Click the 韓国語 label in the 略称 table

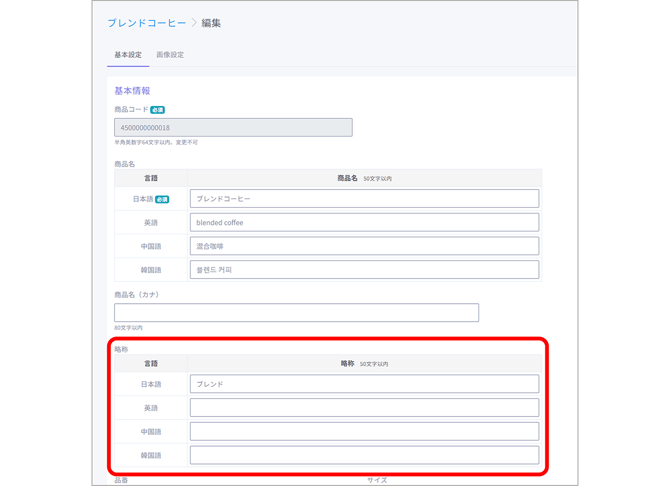tap(151, 456)
